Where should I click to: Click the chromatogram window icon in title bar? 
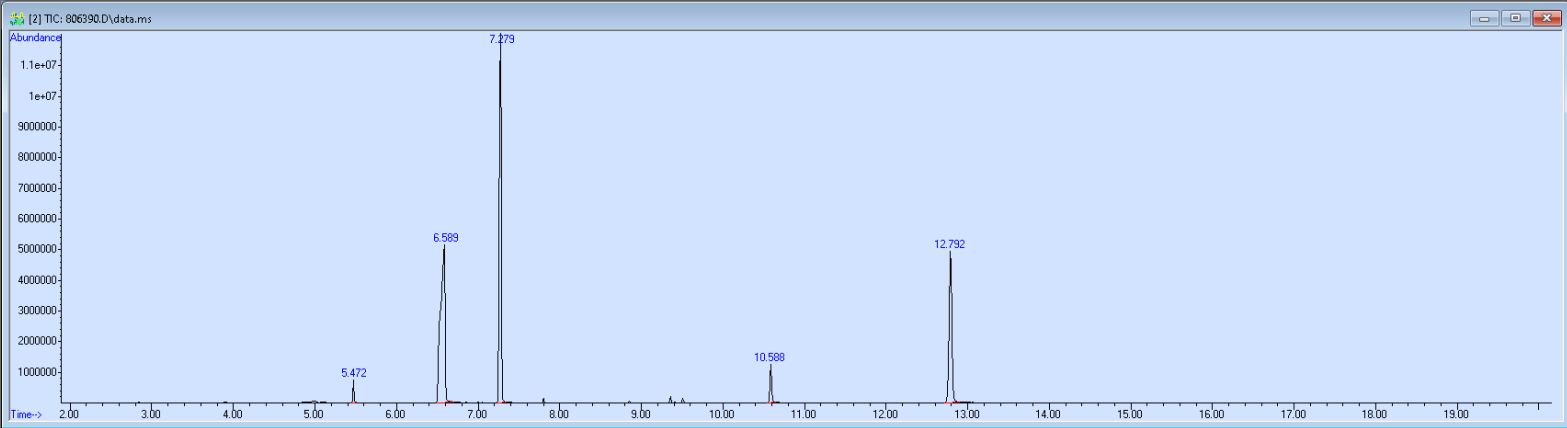17,18
